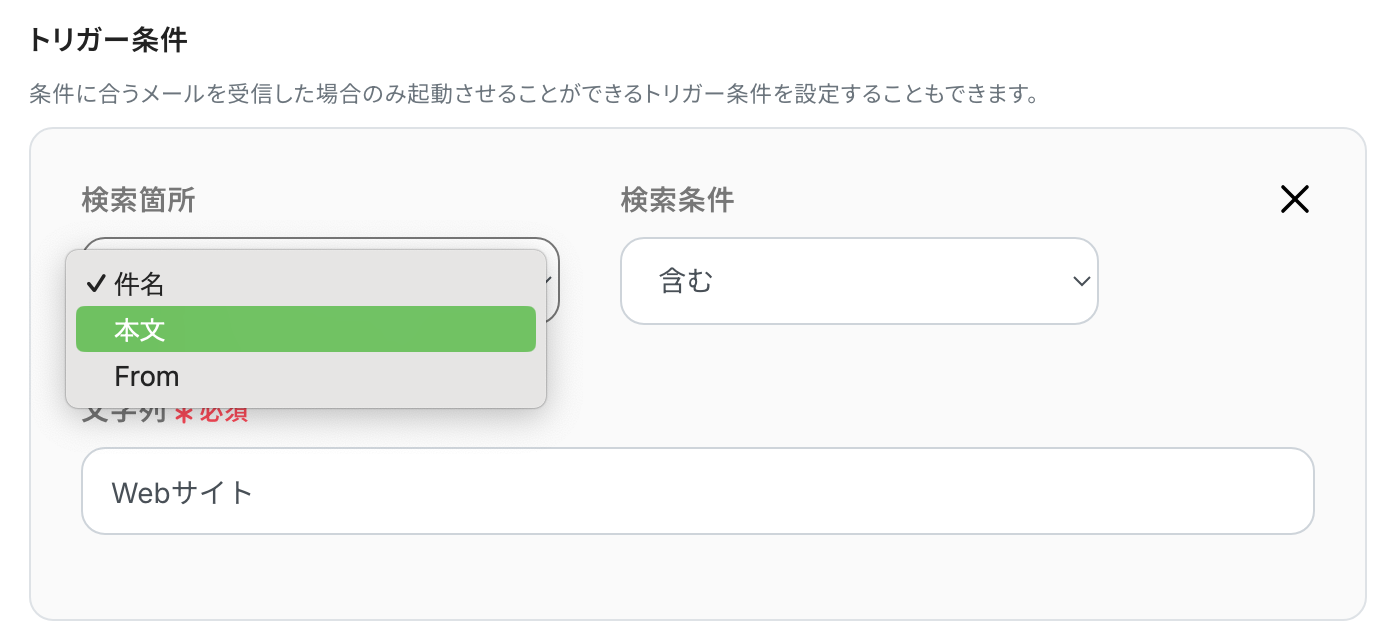
Task: Click the 検索条件 label
Action: point(677,201)
